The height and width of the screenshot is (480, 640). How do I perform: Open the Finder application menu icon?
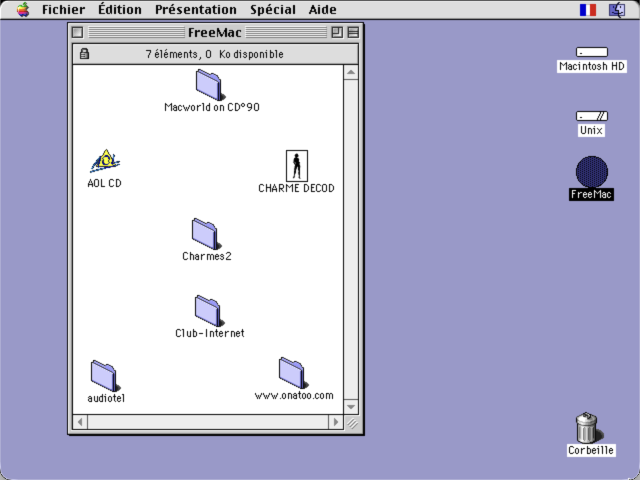617,9
